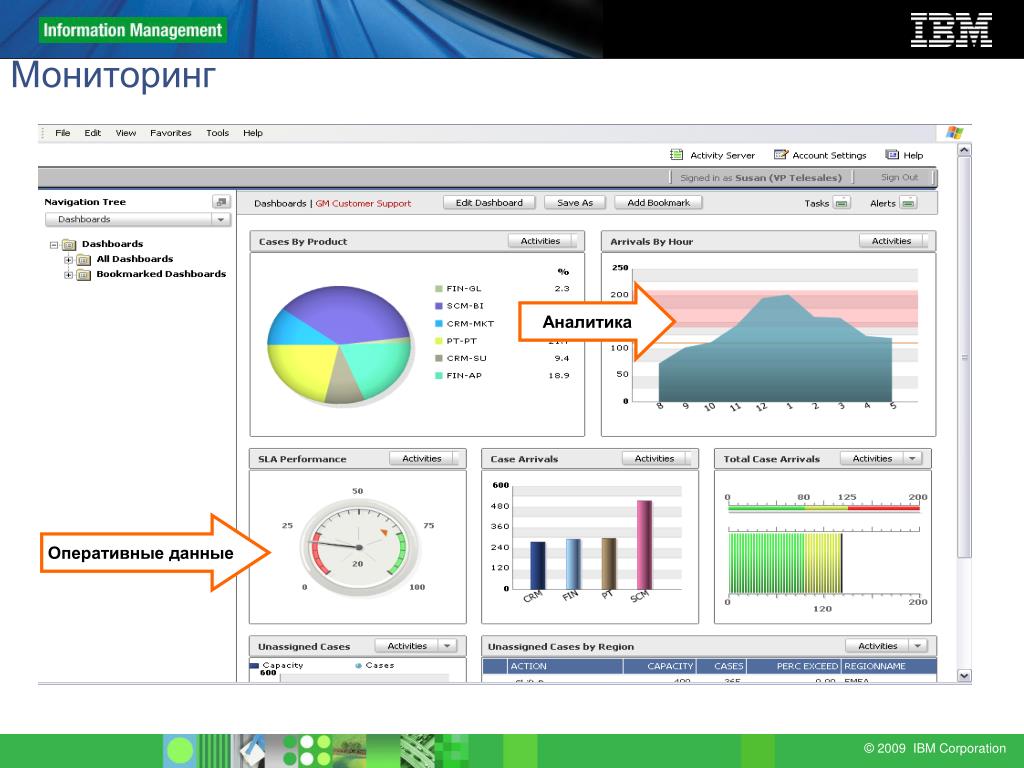Open the Tools menu
This screenshot has height=768, width=1024.
coord(217,133)
